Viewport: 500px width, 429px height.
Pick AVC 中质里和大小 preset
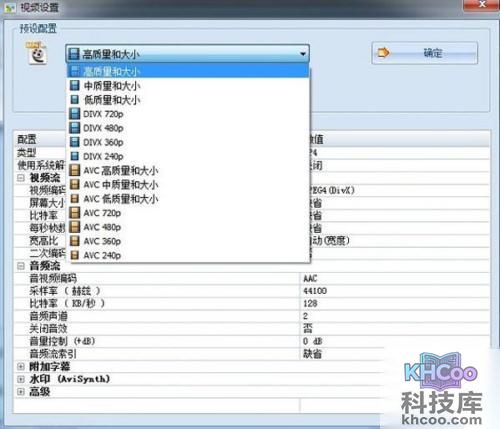188,185
